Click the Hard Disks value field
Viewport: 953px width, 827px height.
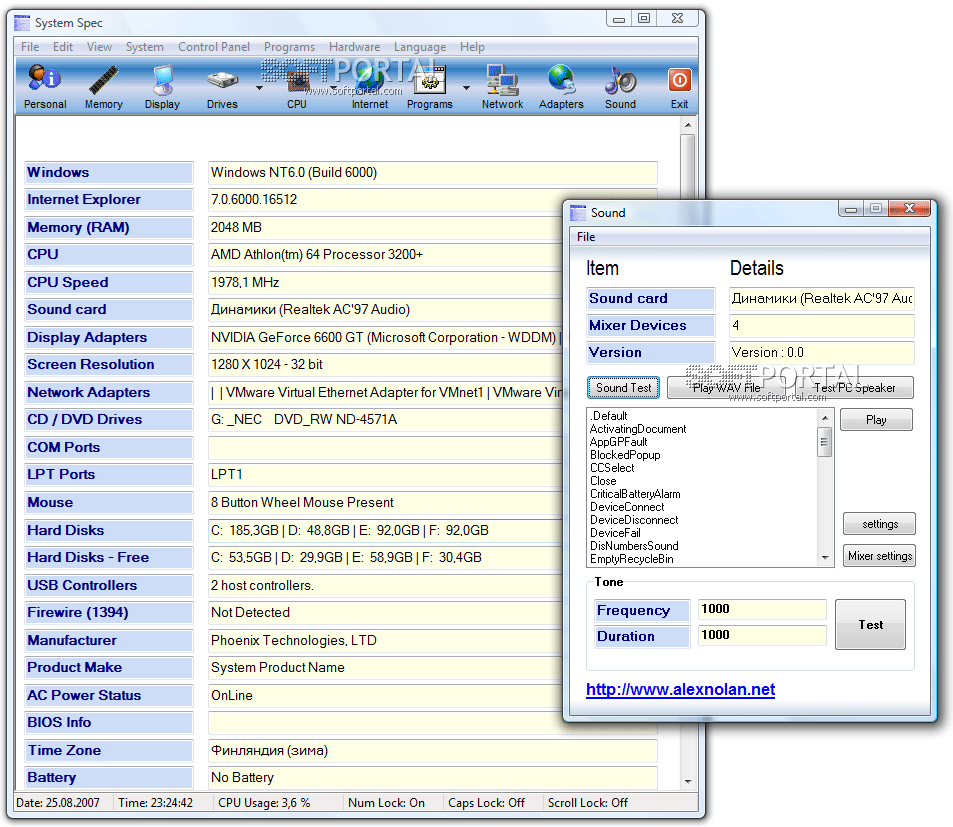(386, 530)
